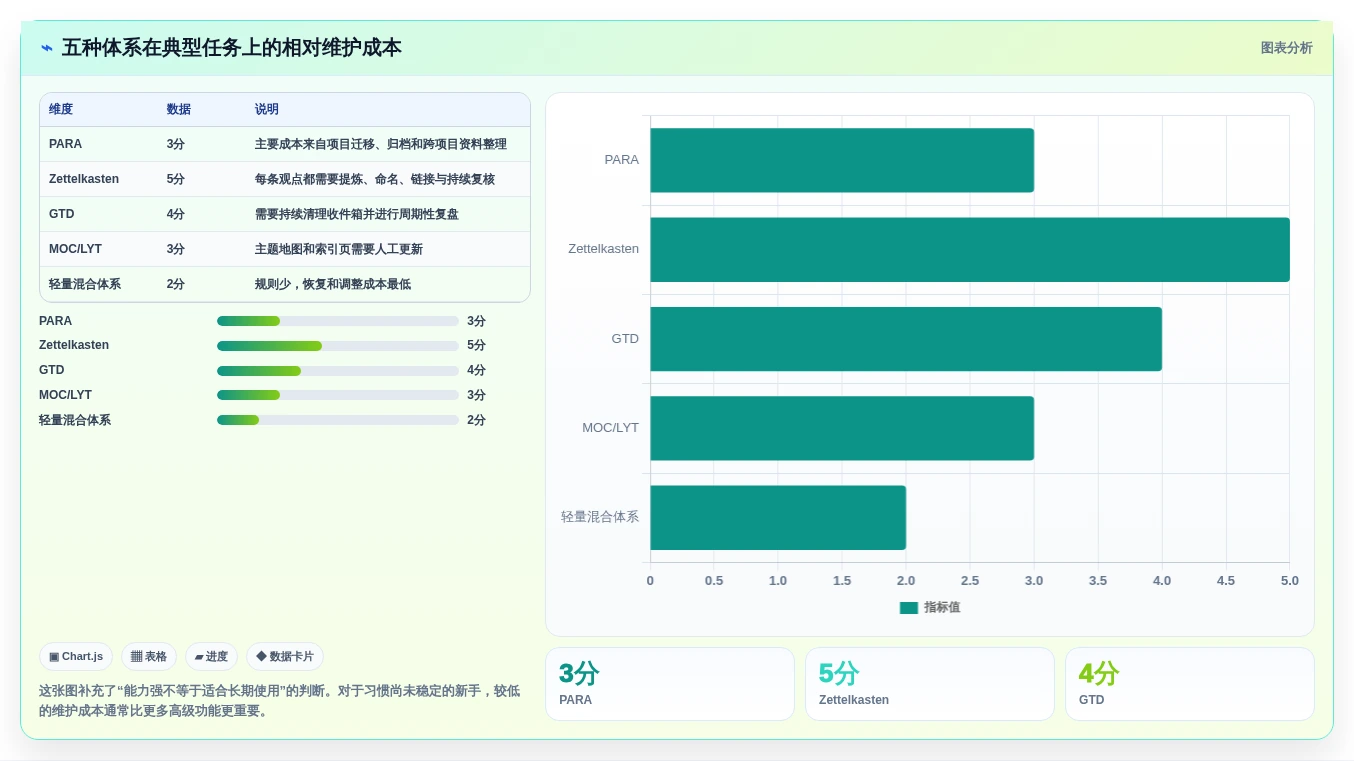Viewport: 1354px width, 761px height.
Task: Select GTD cell in table
Action: pos(62,214)
